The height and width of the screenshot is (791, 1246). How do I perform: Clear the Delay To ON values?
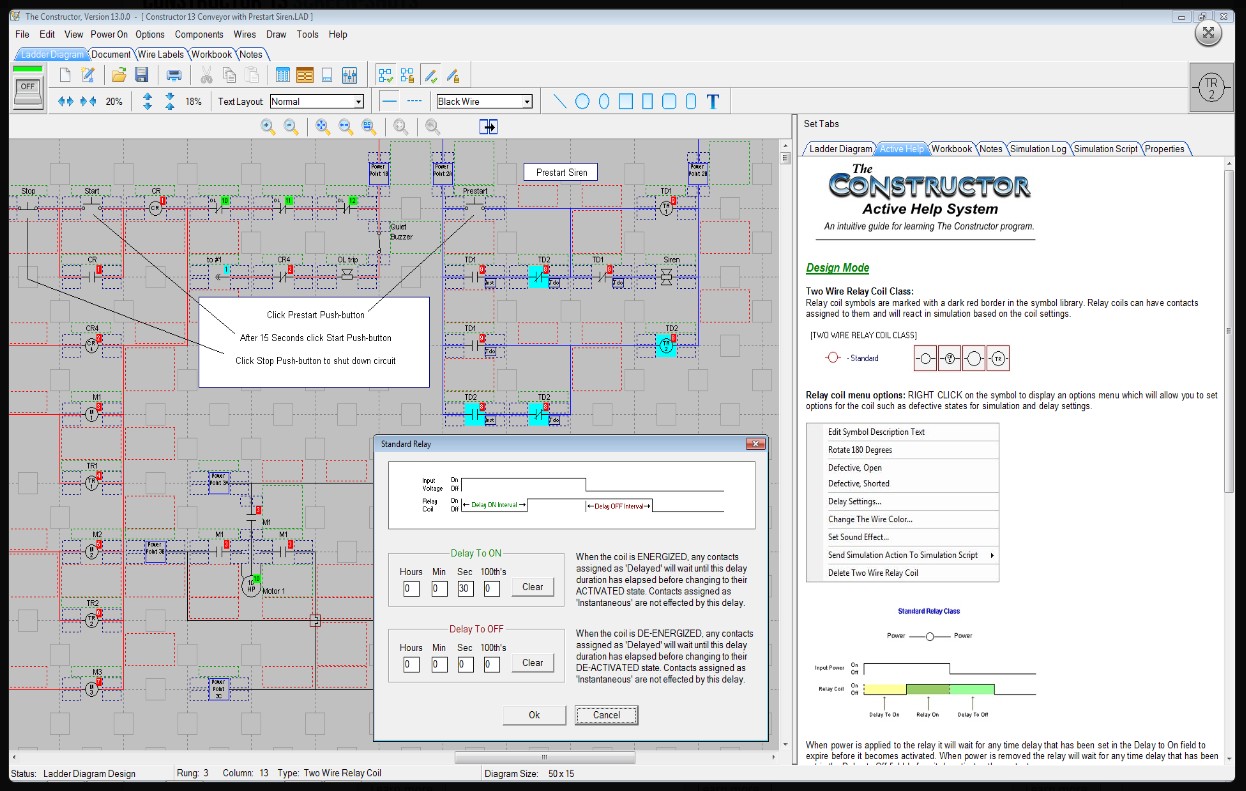(x=533, y=587)
